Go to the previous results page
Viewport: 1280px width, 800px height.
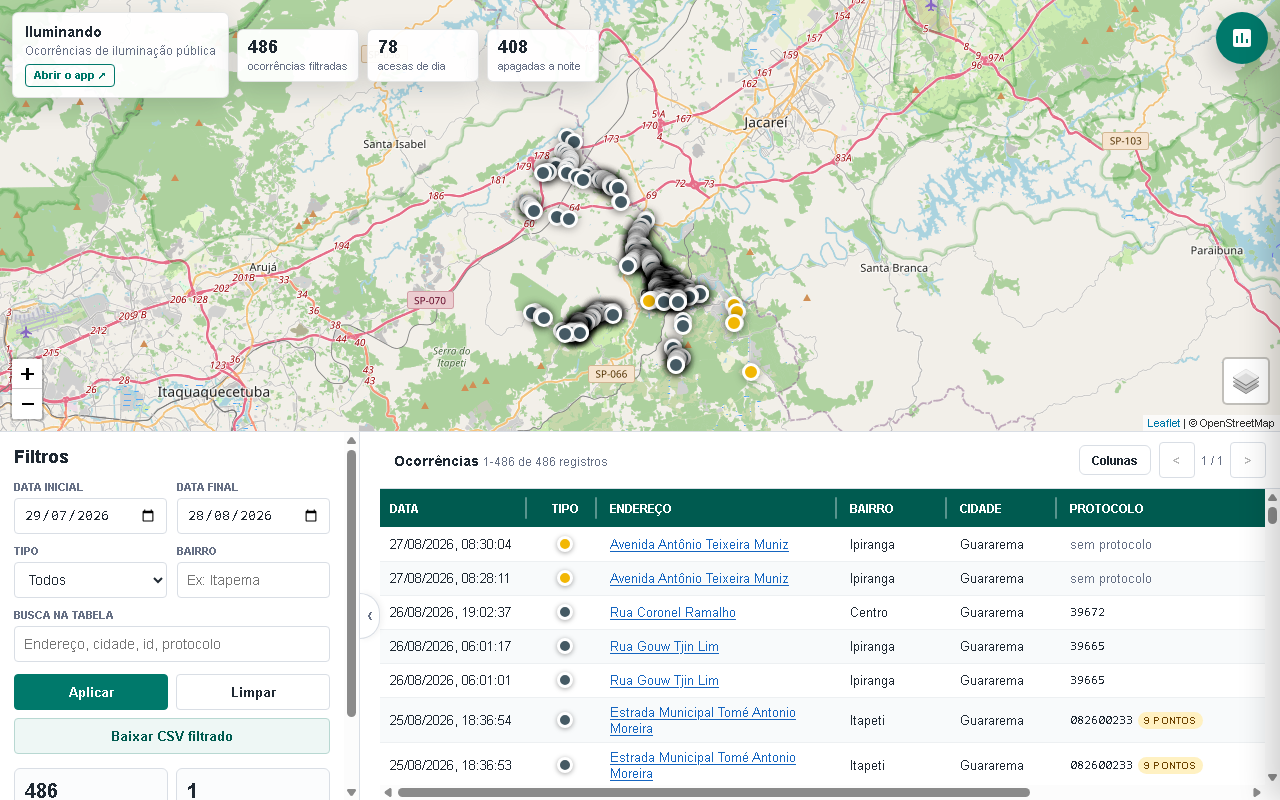click(x=1176, y=461)
